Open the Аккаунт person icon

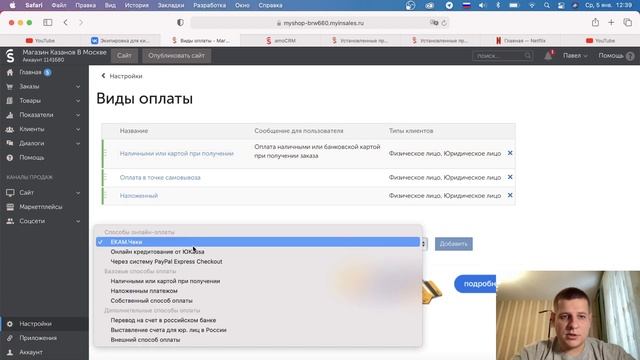coord(10,352)
